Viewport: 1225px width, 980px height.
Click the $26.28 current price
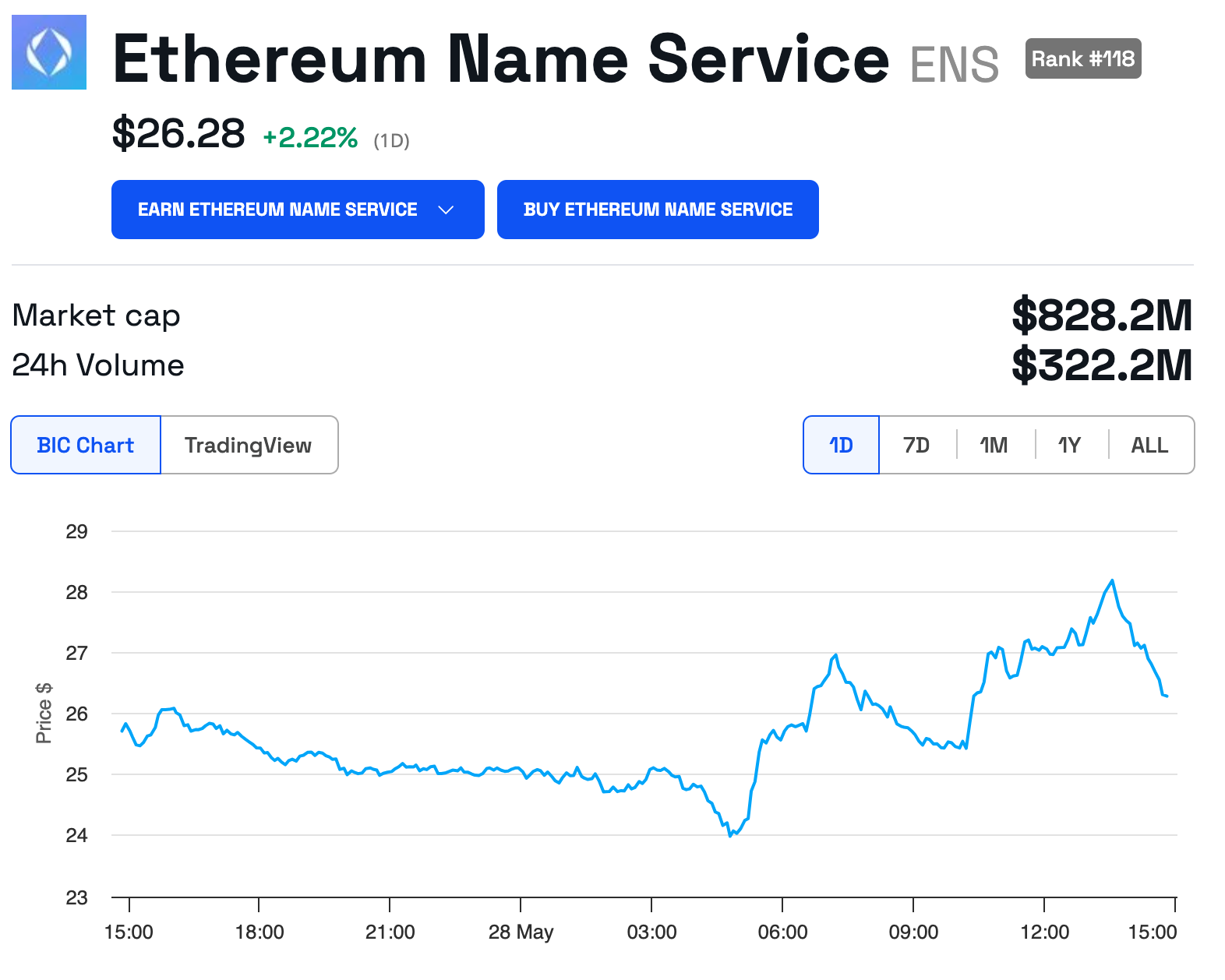(178, 133)
